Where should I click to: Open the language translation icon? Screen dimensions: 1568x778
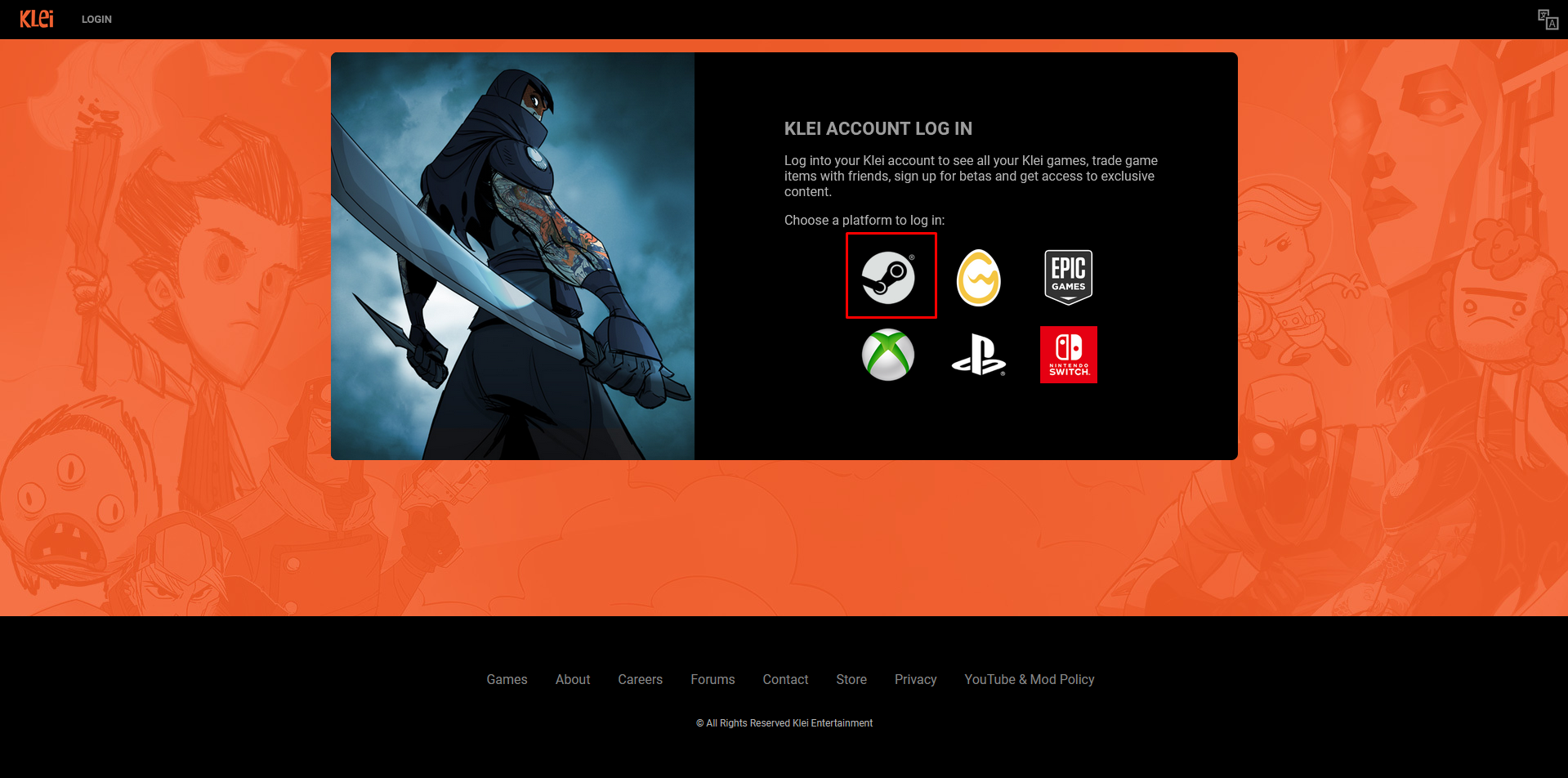coord(1548,19)
